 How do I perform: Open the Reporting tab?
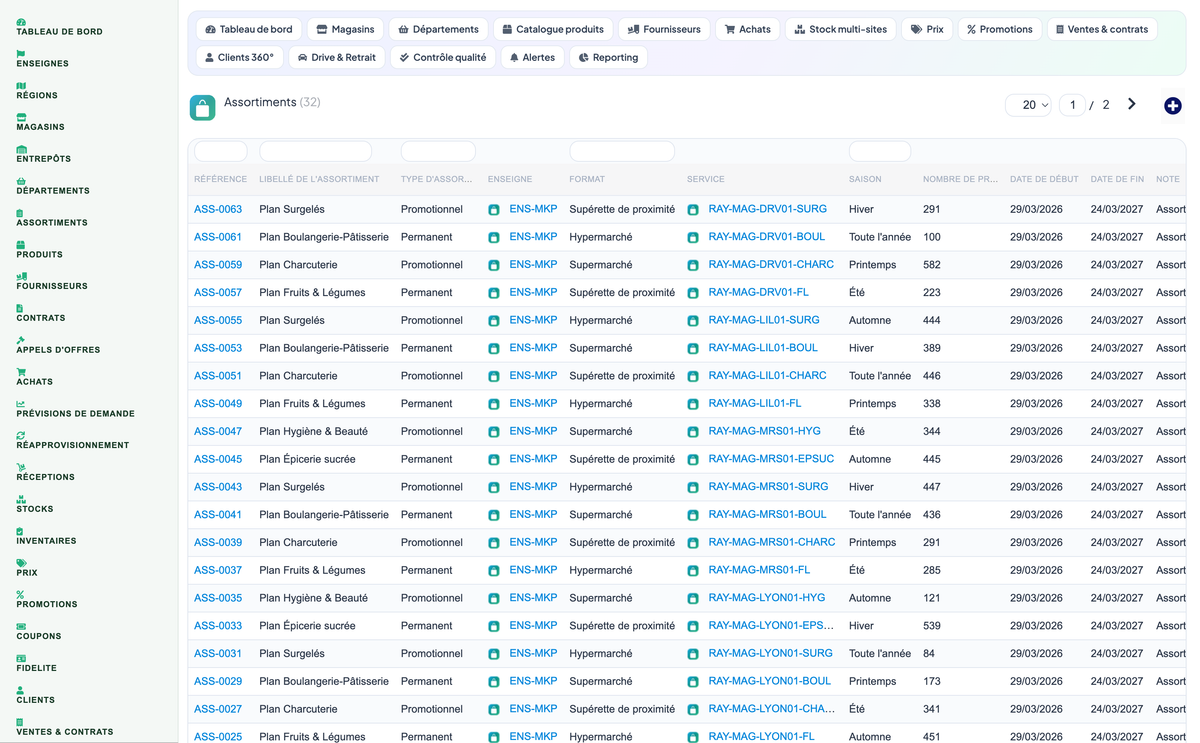click(x=608, y=57)
